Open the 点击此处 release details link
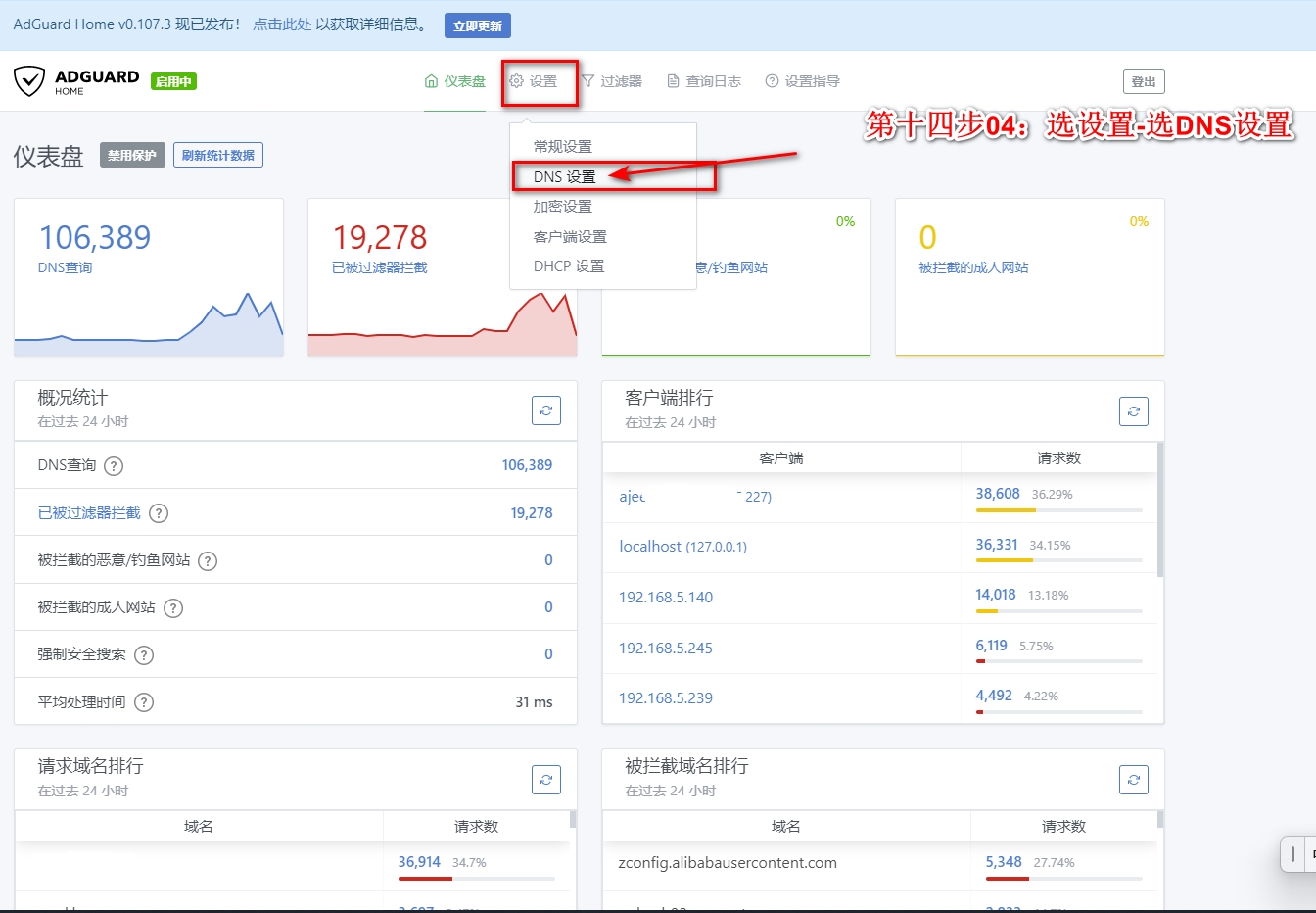Viewport: 1316px width, 913px height. coord(282,24)
